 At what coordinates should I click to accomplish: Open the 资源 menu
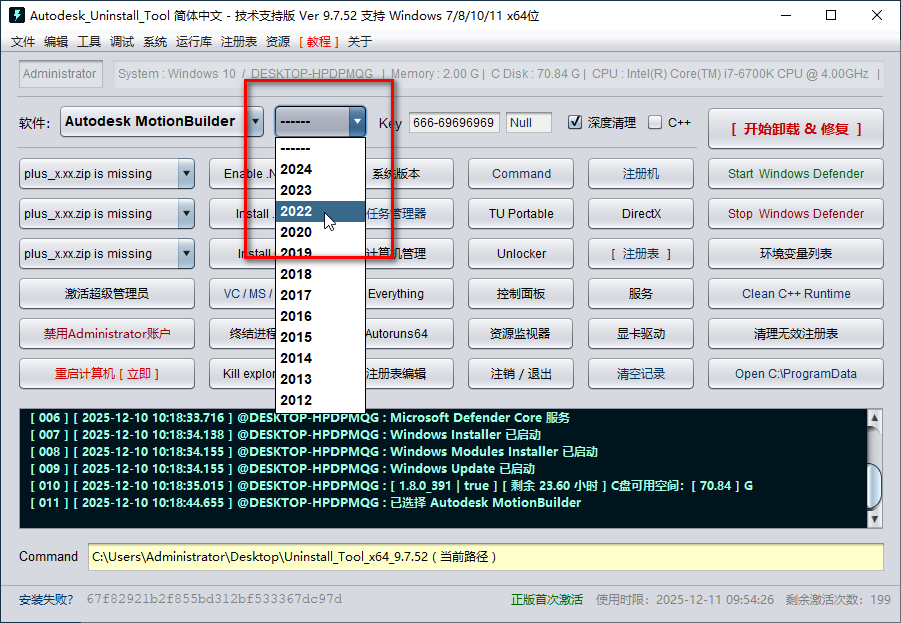pyautogui.click(x=278, y=41)
